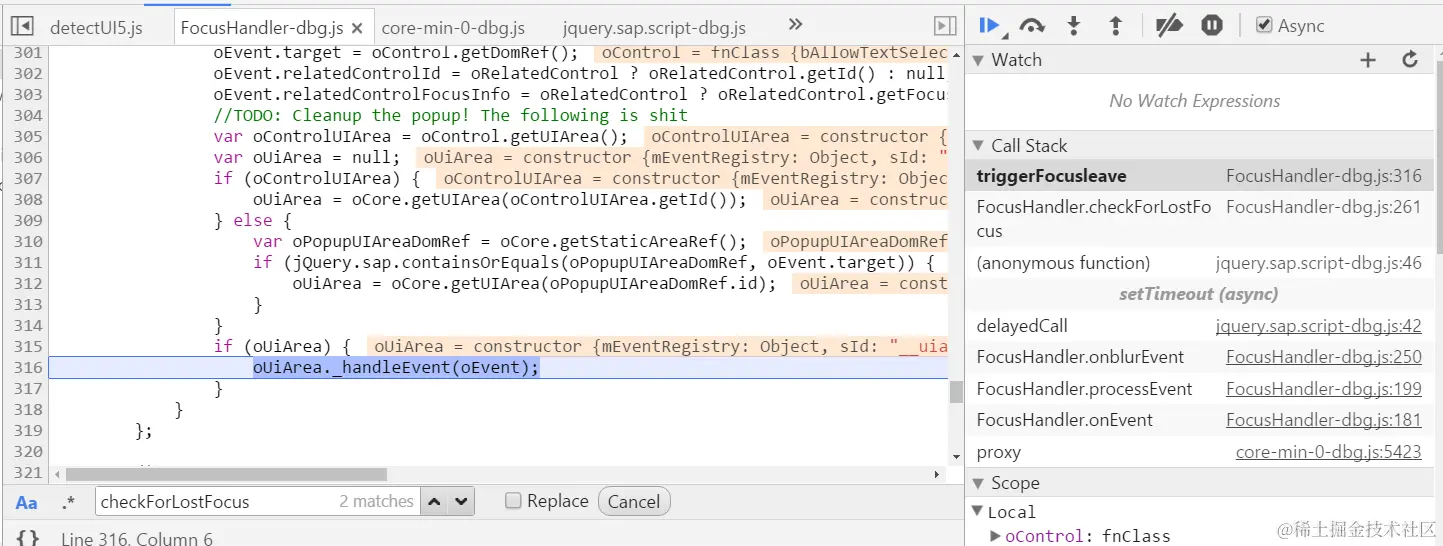Select the proxy call frame
The image size is (1443, 546).
[x=1199, y=452]
